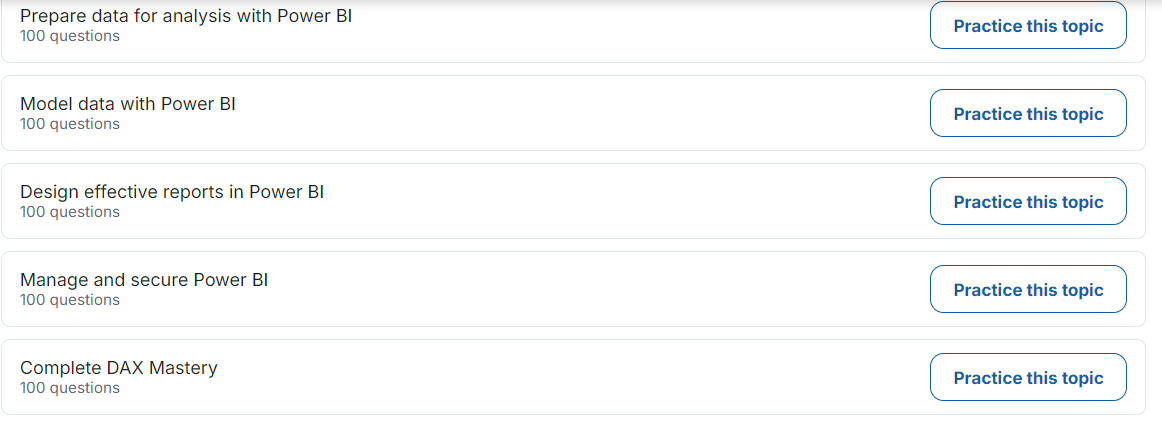Select the 'Complete DAX Mastery' title
The image size is (1162, 422).
click(119, 368)
